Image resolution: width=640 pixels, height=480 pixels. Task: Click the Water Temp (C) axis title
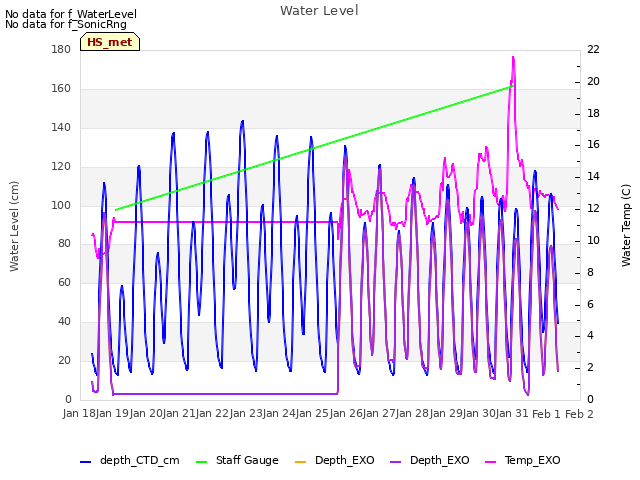[x=626, y=225]
